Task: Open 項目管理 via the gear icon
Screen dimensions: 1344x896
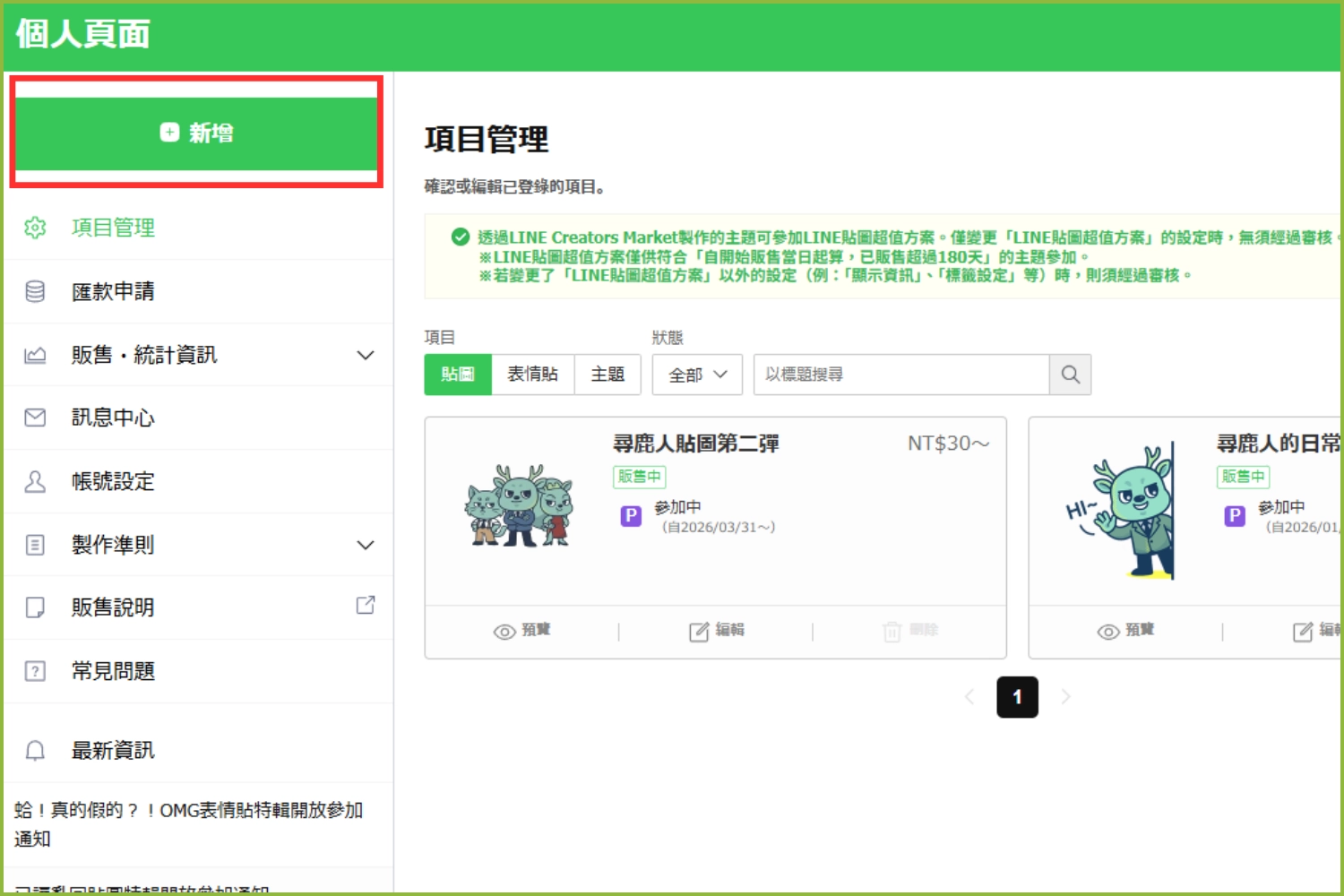Action: point(35,228)
